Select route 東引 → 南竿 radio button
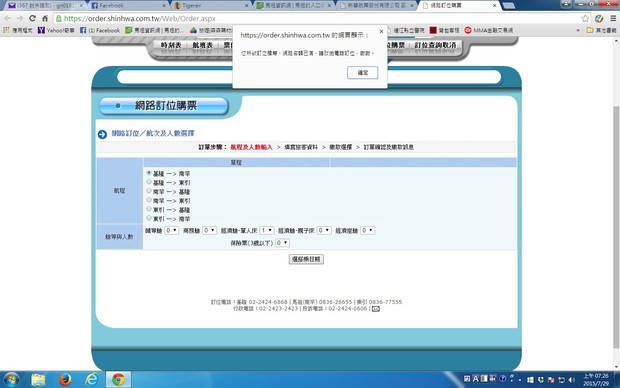Screen dimensions: 620x388 (149, 218)
